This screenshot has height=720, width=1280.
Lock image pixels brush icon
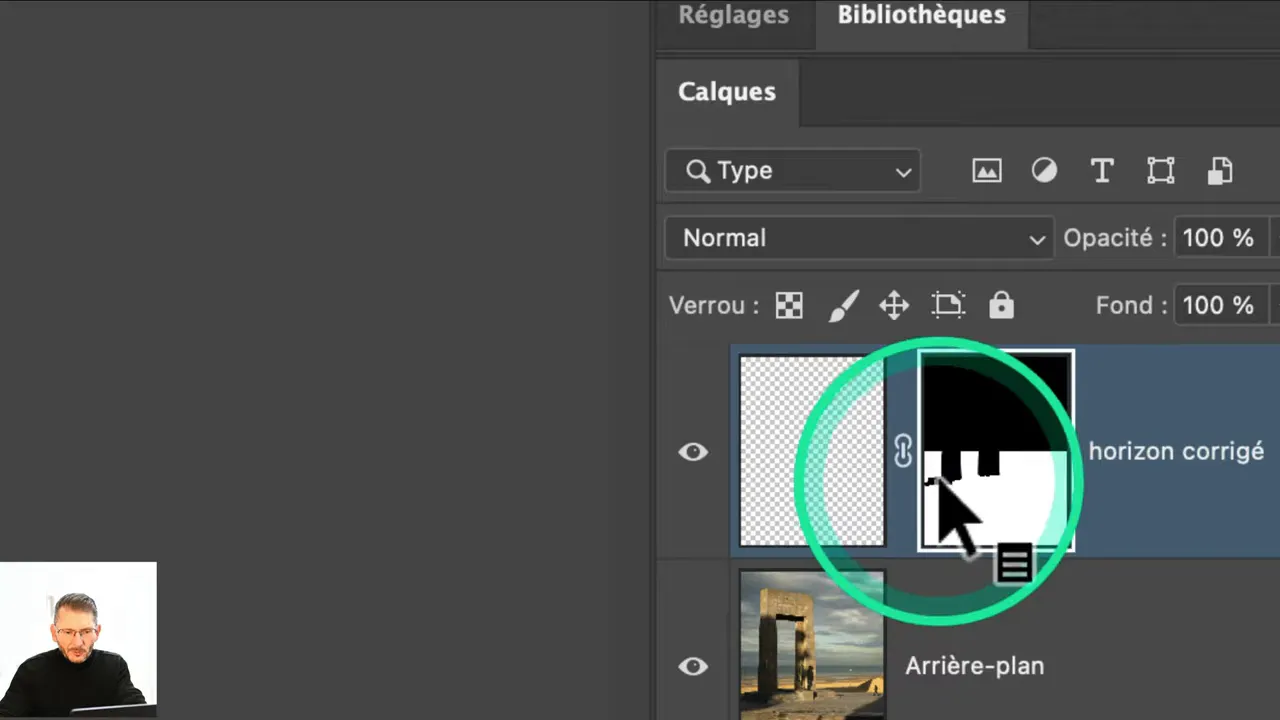point(843,306)
